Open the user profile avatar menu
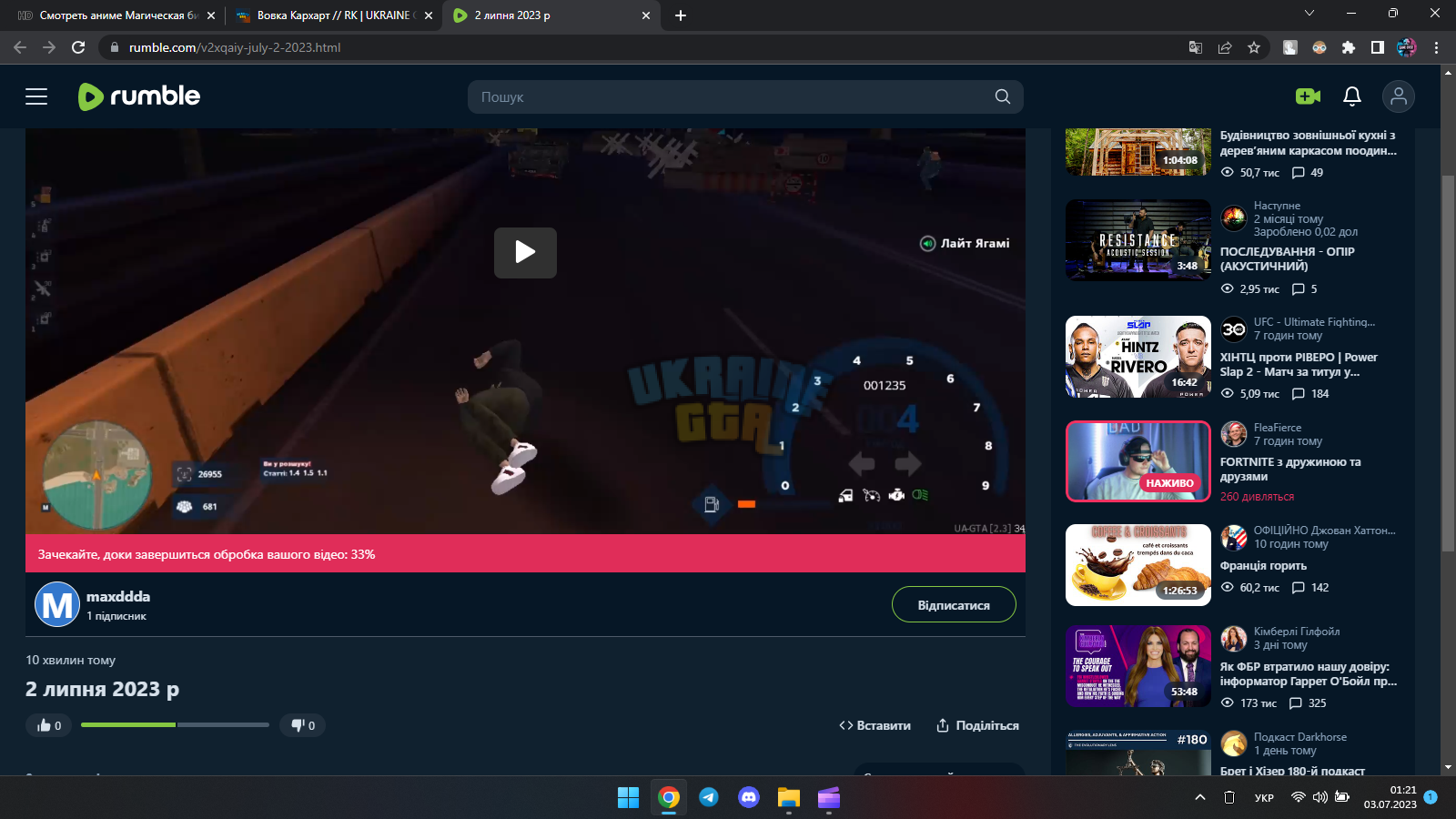This screenshot has width=1456, height=819. click(1399, 96)
